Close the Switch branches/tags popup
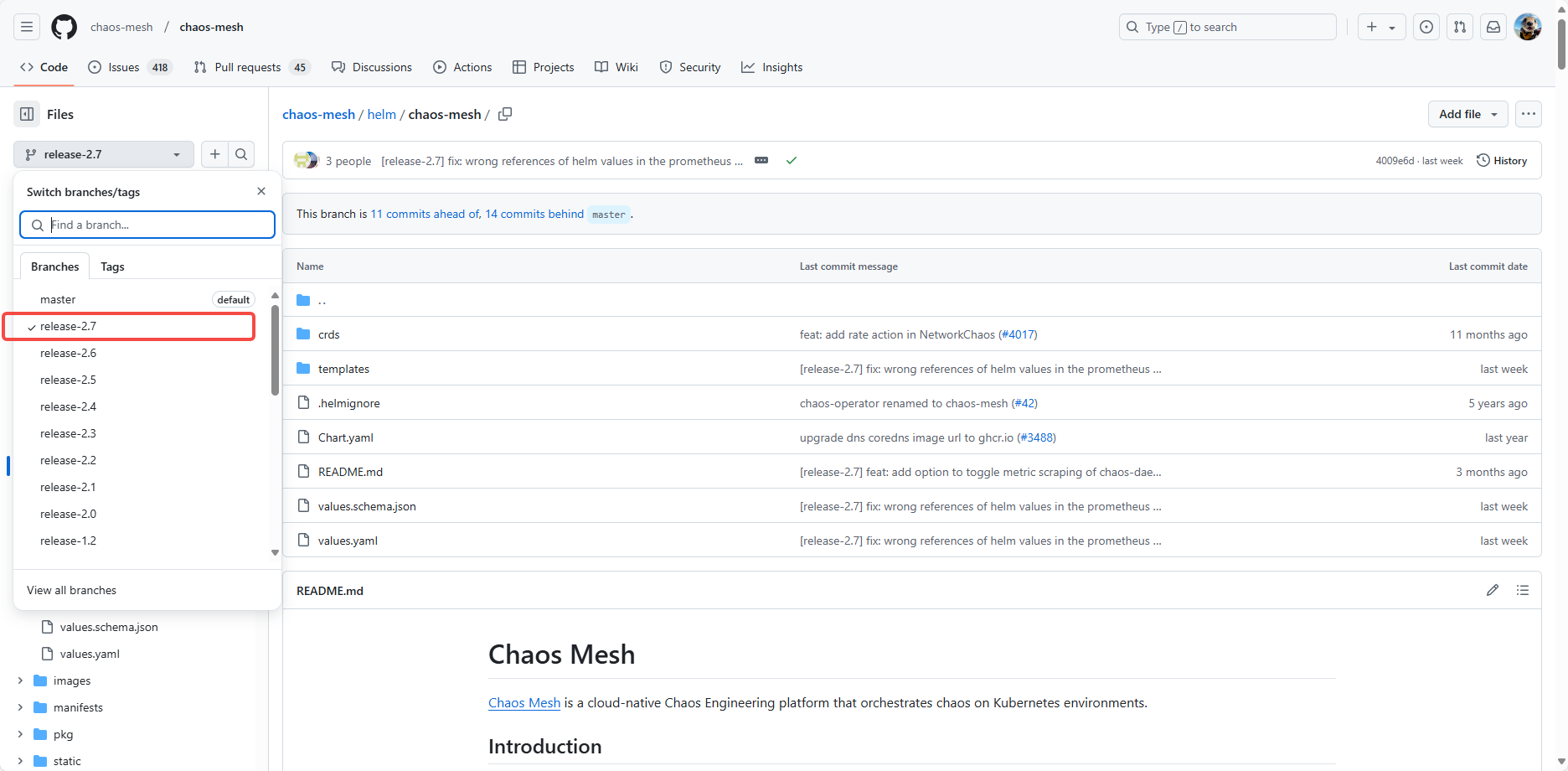1568x771 pixels. point(261,191)
